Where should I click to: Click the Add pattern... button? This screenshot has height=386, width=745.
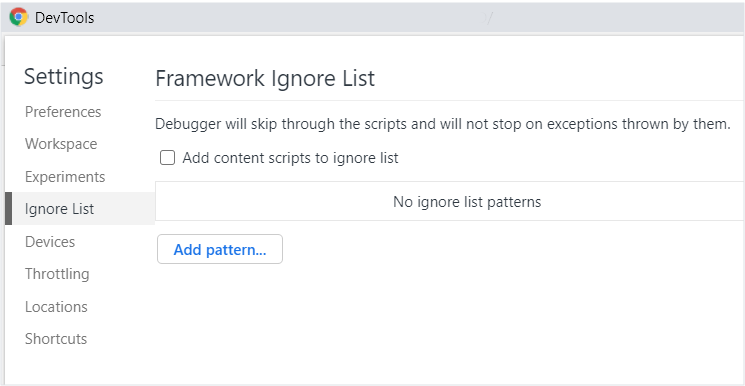pos(220,249)
